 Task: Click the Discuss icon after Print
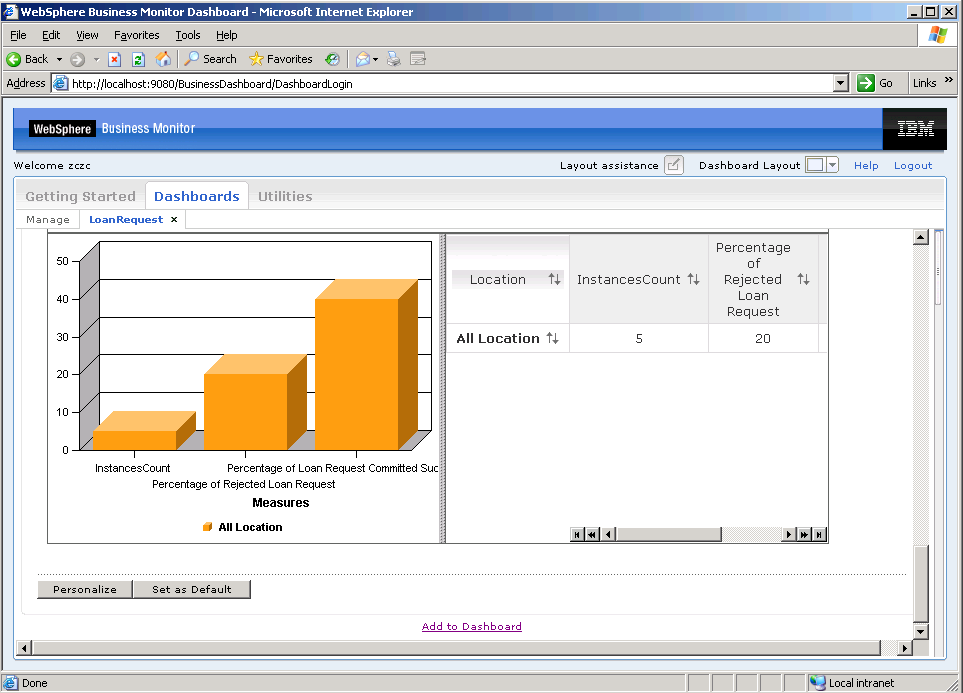[418, 59]
